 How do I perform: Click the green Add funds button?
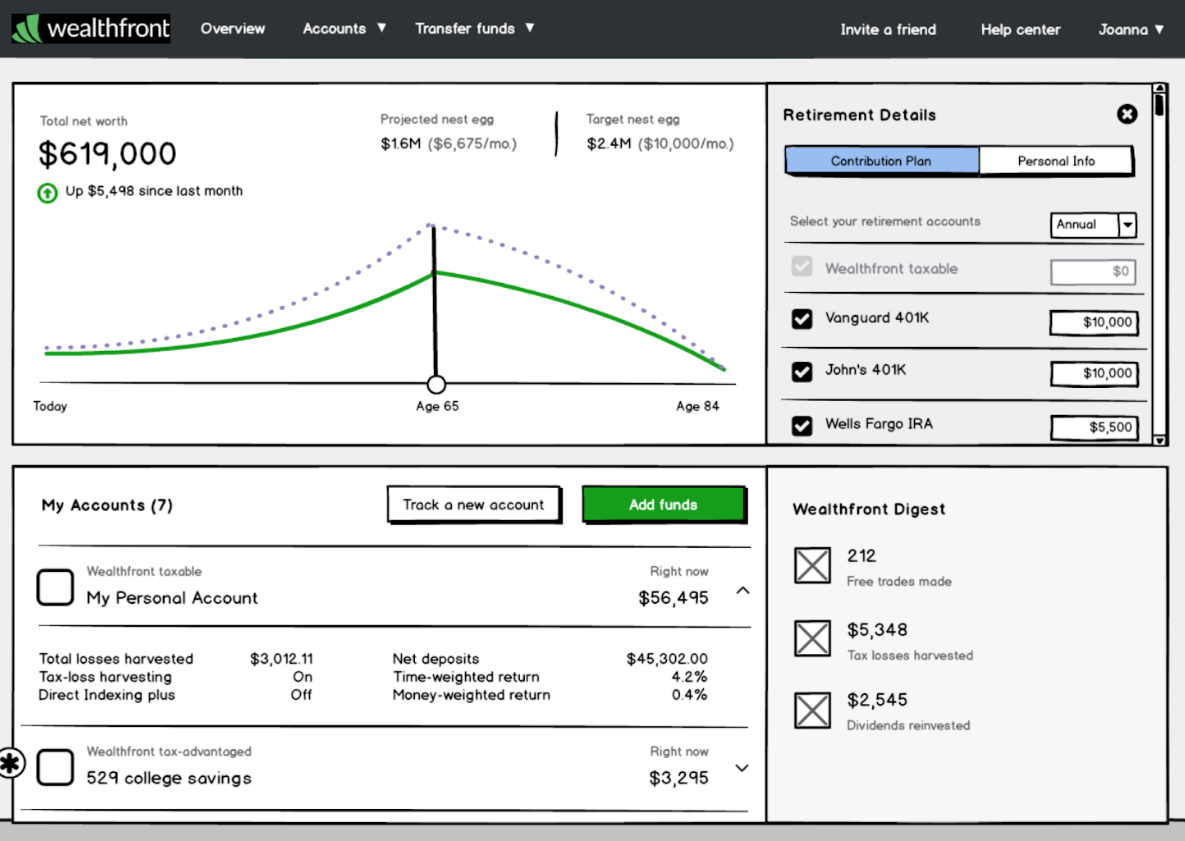(x=664, y=504)
